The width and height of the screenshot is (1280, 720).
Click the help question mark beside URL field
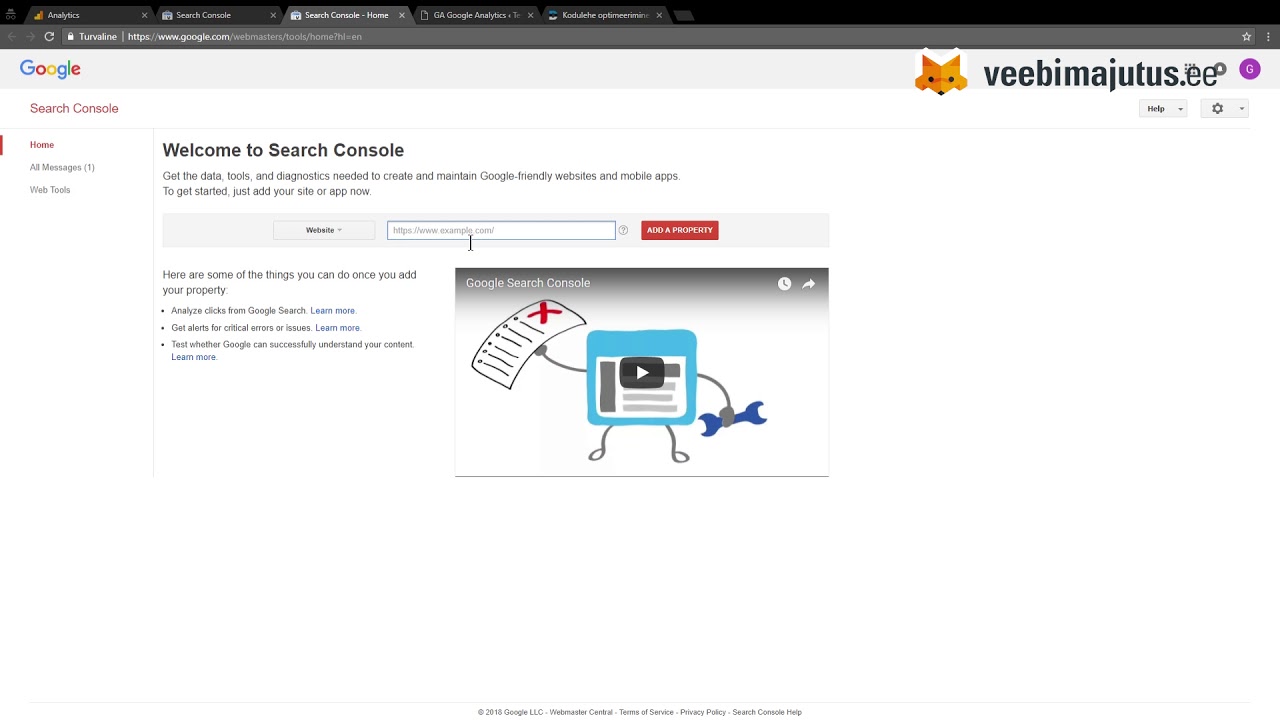(x=623, y=230)
